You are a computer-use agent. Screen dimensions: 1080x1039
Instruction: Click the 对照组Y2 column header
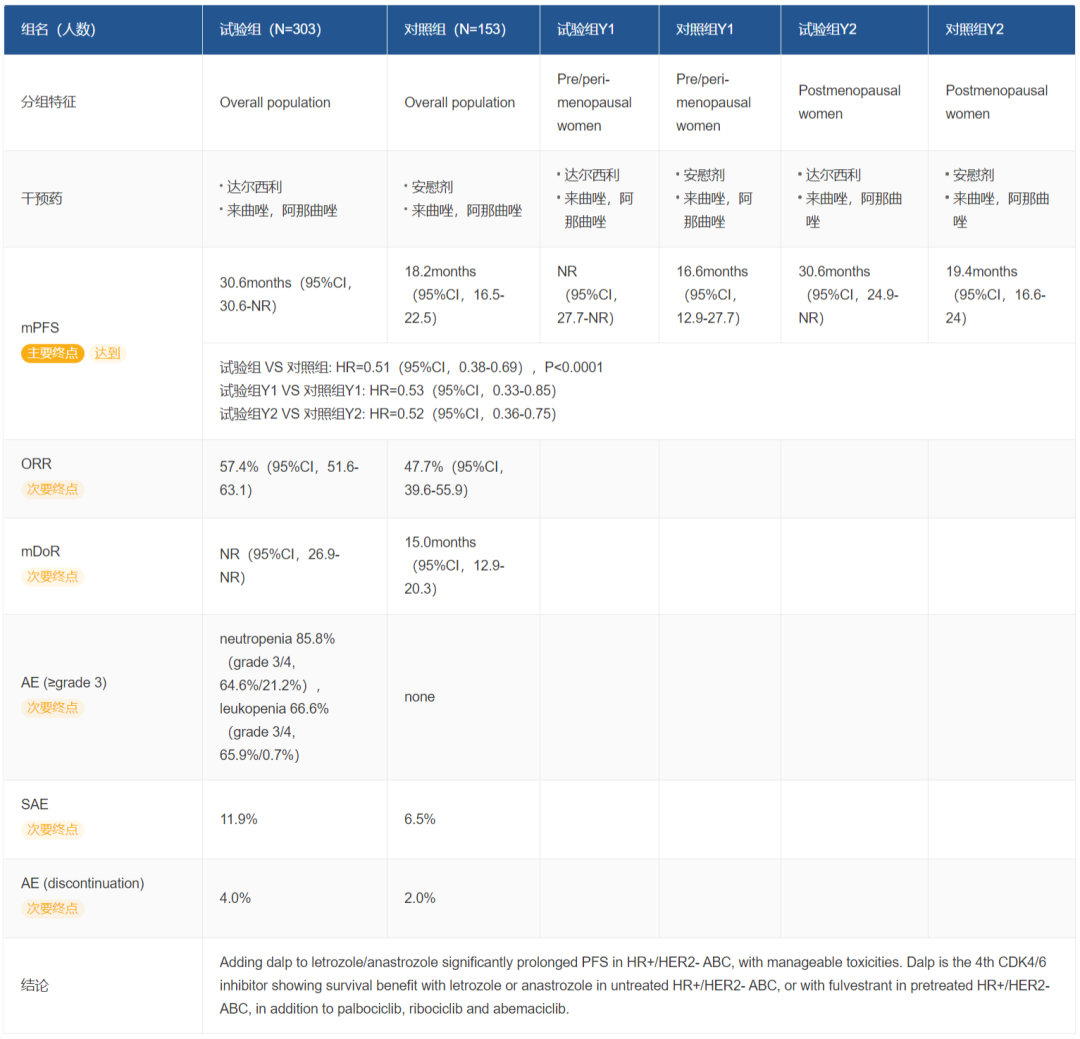(x=974, y=29)
